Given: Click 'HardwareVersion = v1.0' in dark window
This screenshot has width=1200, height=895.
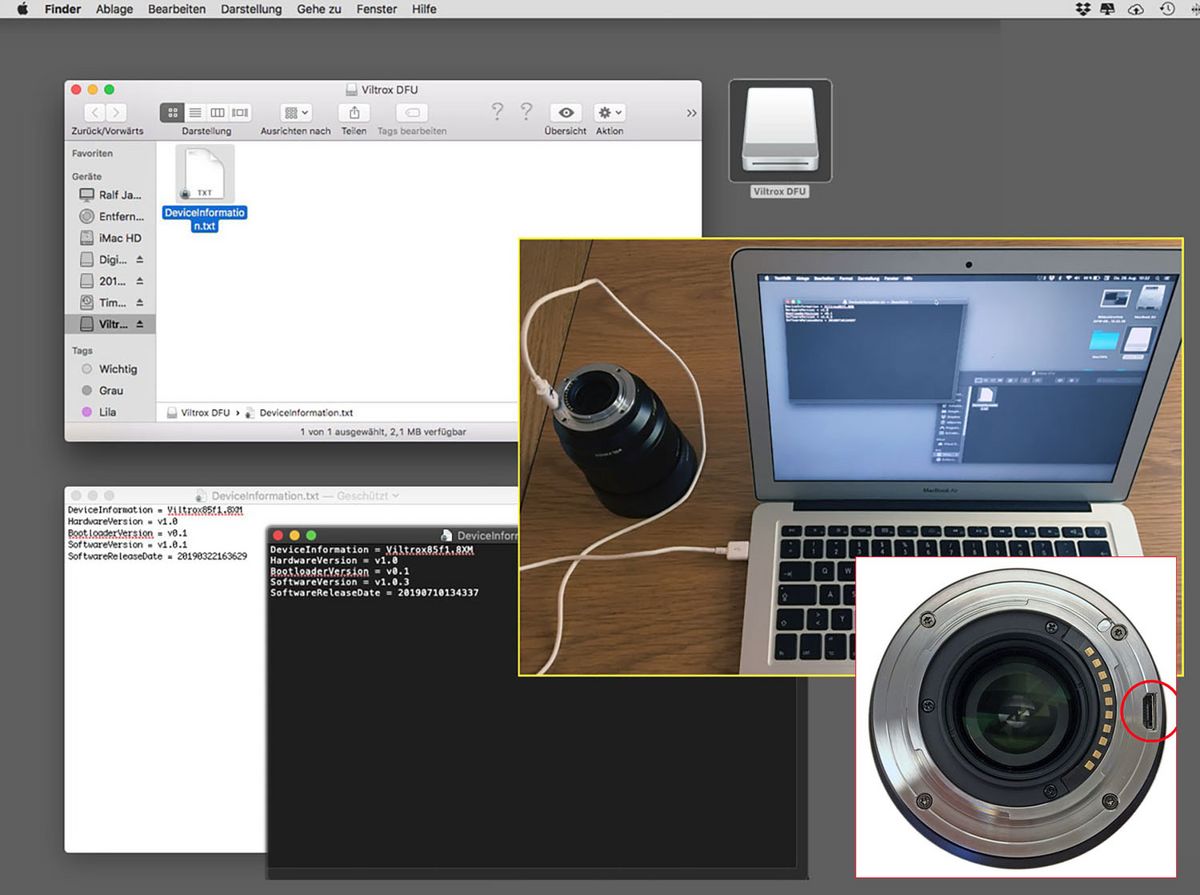Looking at the screenshot, I should click(x=334, y=560).
